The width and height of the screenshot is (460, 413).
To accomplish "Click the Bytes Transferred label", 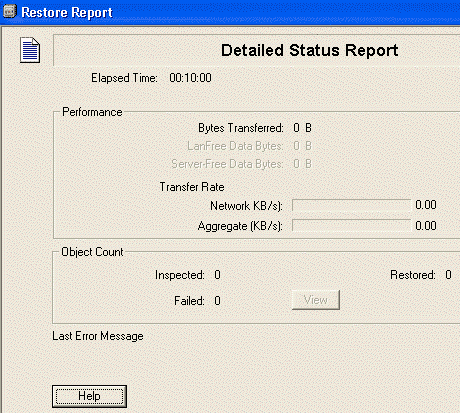I will tap(241, 128).
